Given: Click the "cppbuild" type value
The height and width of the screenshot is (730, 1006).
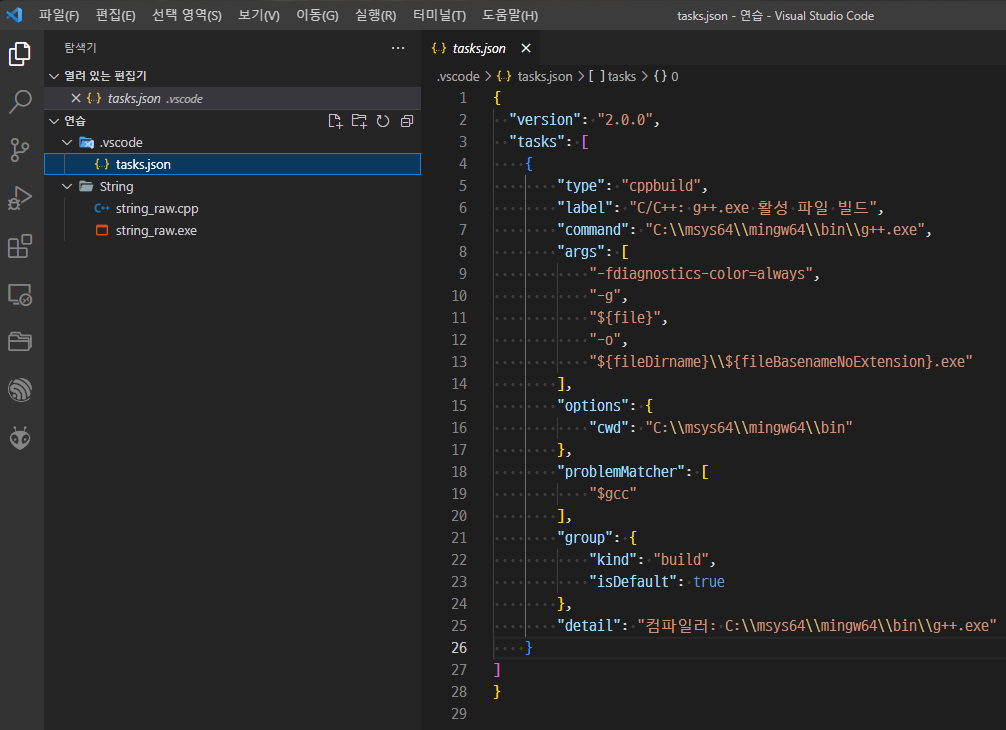Looking at the screenshot, I should 660,185.
